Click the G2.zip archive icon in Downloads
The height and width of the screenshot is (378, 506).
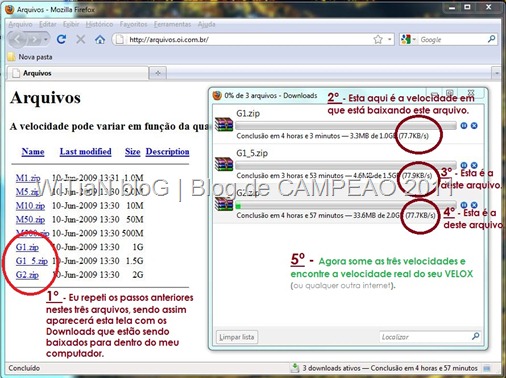pyautogui.click(x=224, y=204)
